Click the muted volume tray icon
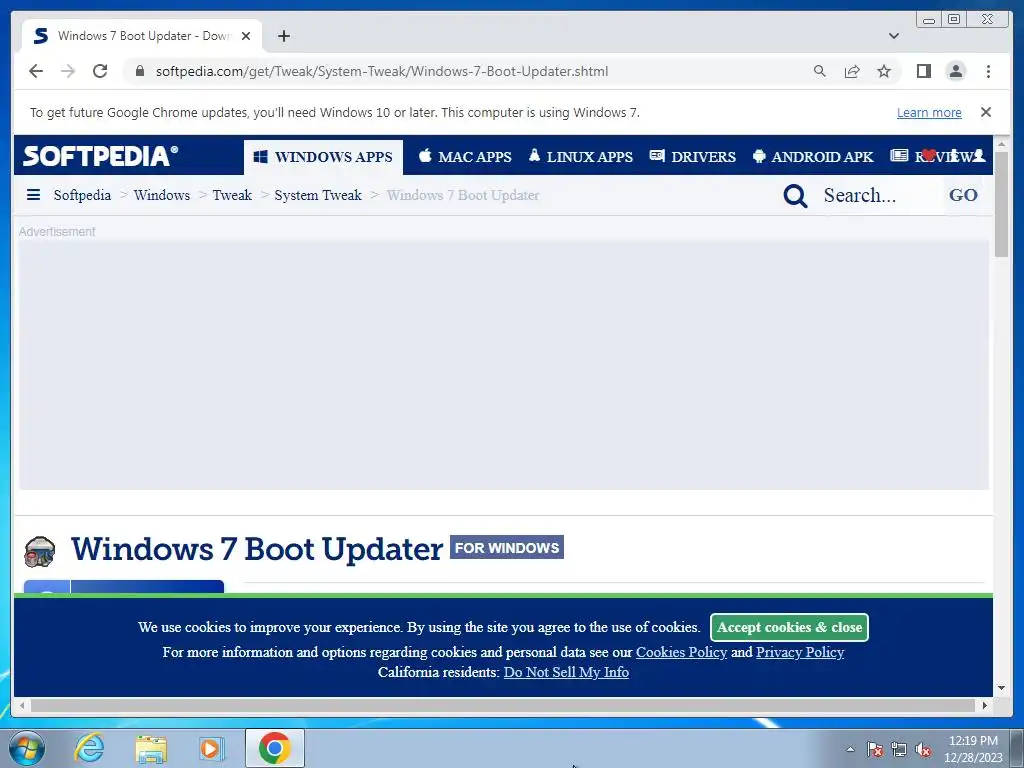Image resolution: width=1024 pixels, height=768 pixels. click(923, 749)
